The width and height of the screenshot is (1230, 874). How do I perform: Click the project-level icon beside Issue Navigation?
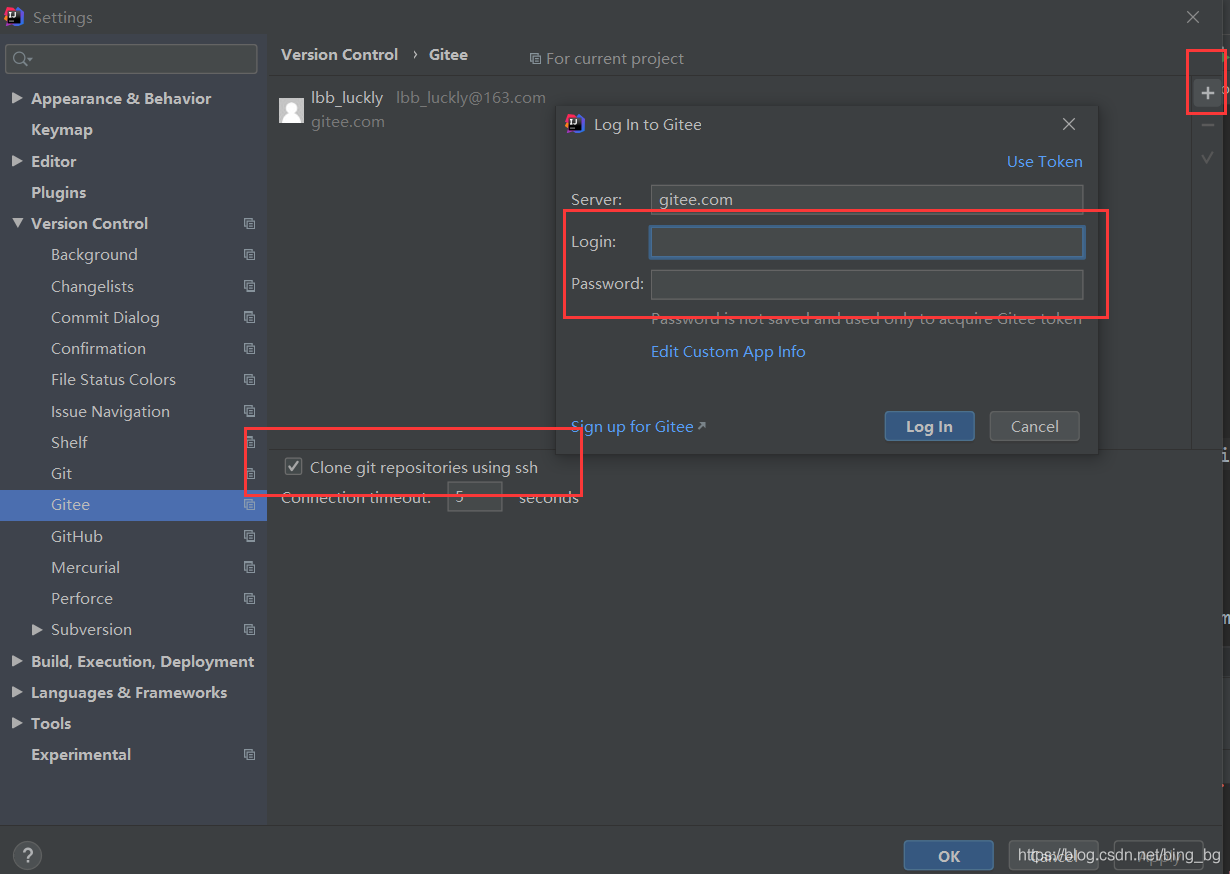coord(249,411)
